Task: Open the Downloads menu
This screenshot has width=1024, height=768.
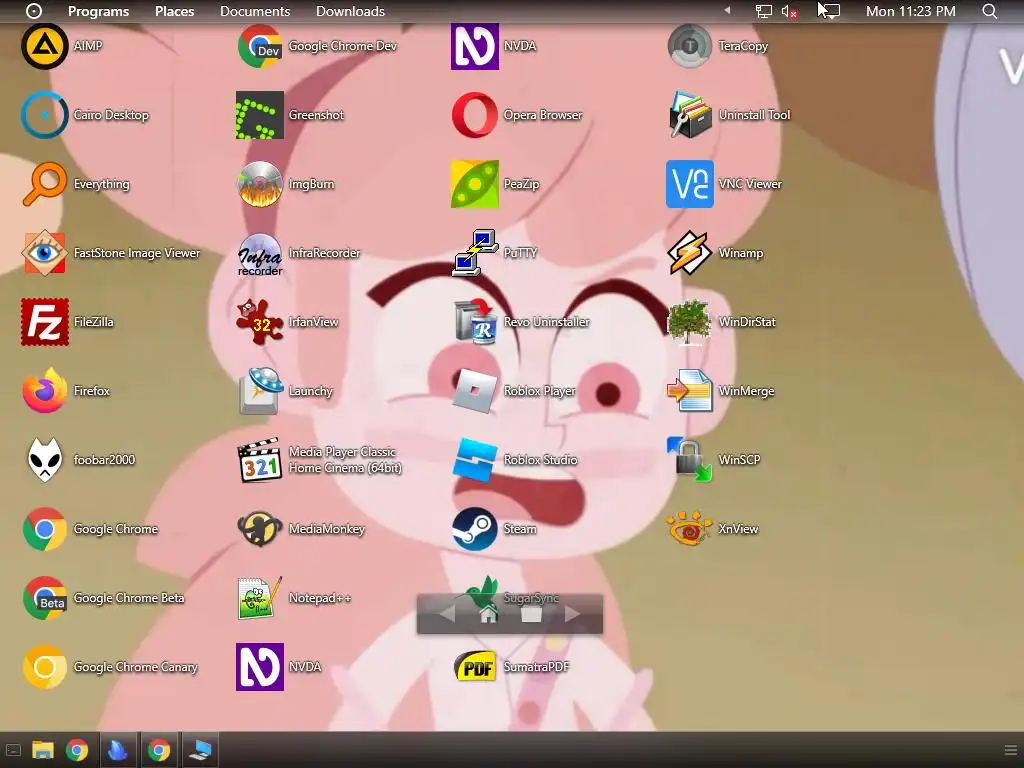Action: point(350,11)
